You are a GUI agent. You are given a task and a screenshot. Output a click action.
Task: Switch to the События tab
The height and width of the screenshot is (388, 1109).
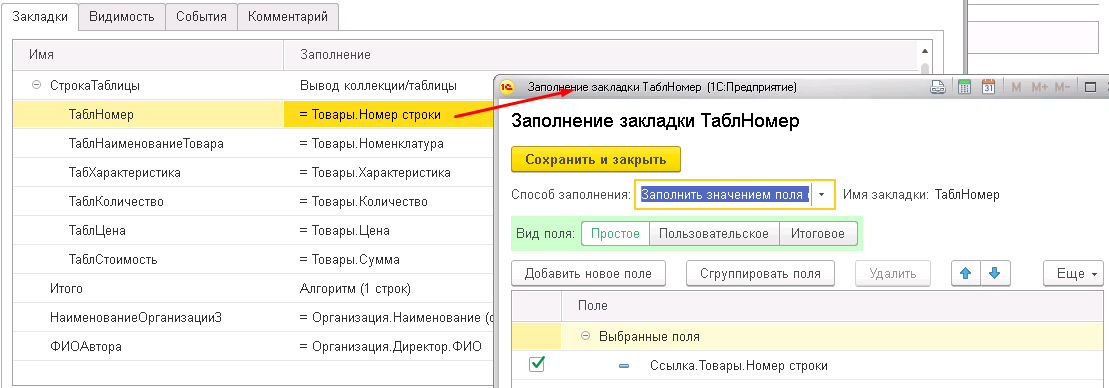click(202, 17)
